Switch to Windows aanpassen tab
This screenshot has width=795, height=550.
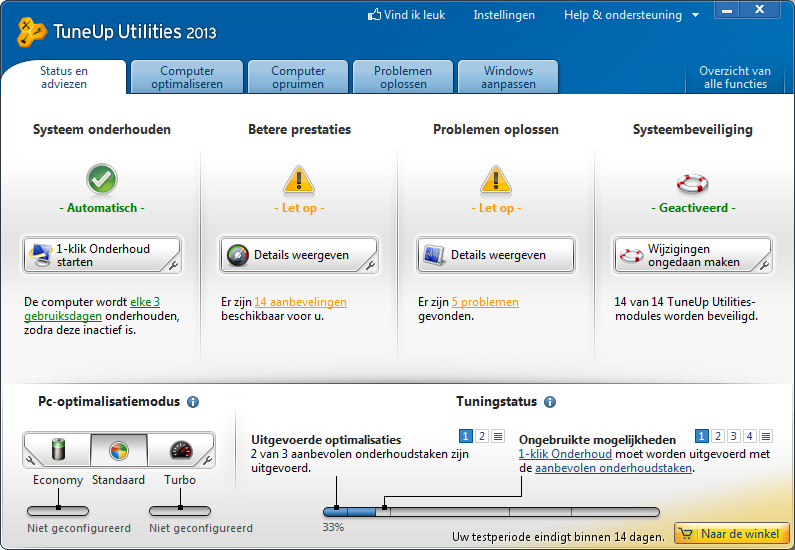point(508,77)
